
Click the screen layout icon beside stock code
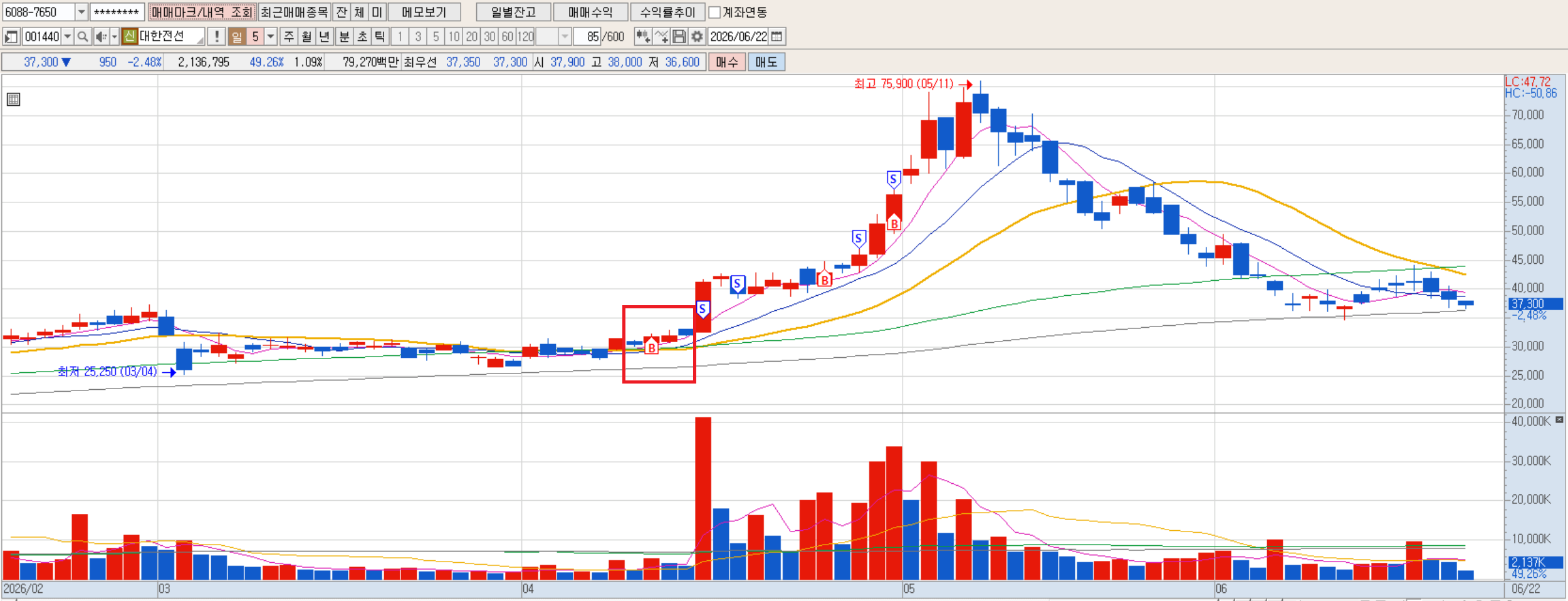[x=11, y=37]
